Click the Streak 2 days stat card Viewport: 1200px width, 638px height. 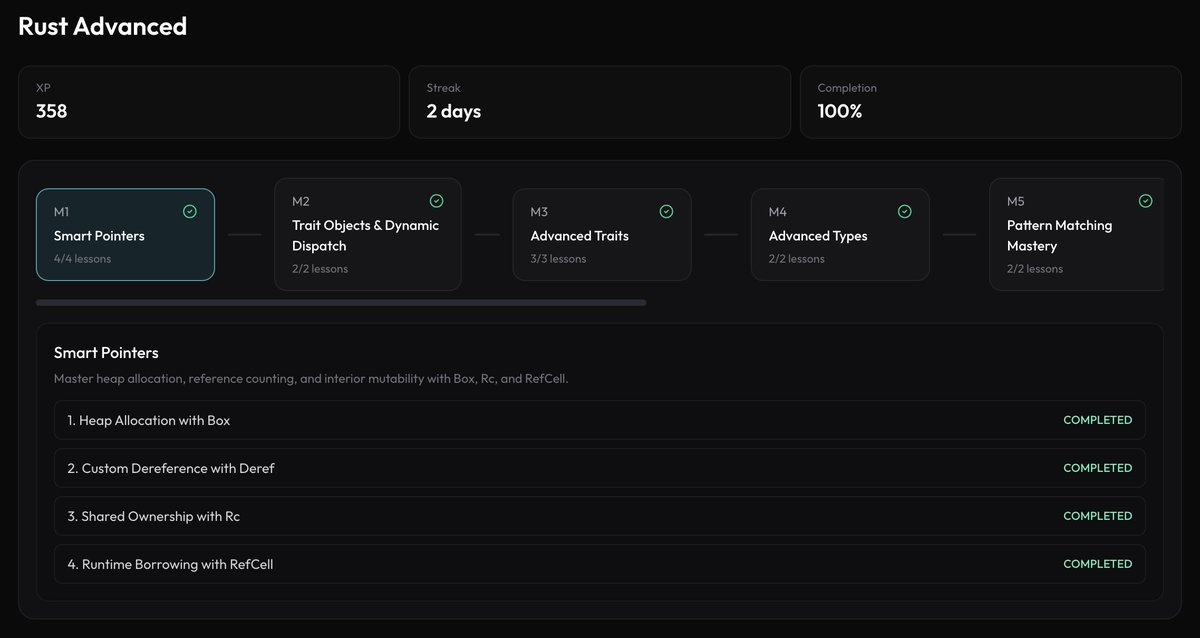coord(600,102)
